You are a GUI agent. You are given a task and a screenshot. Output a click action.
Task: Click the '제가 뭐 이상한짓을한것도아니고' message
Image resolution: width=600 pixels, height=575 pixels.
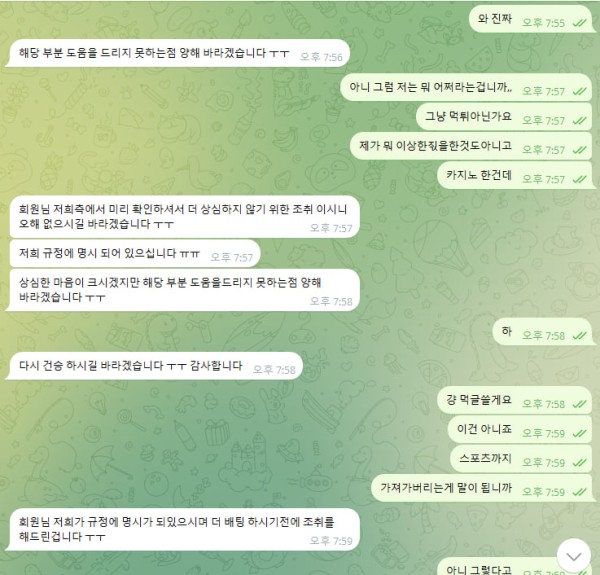pos(471,146)
